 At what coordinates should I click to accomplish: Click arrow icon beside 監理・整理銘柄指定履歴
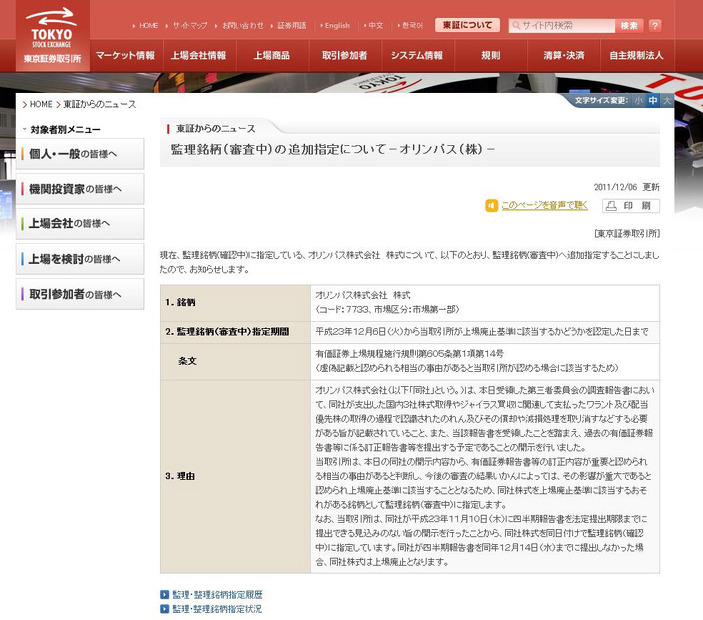(165, 594)
